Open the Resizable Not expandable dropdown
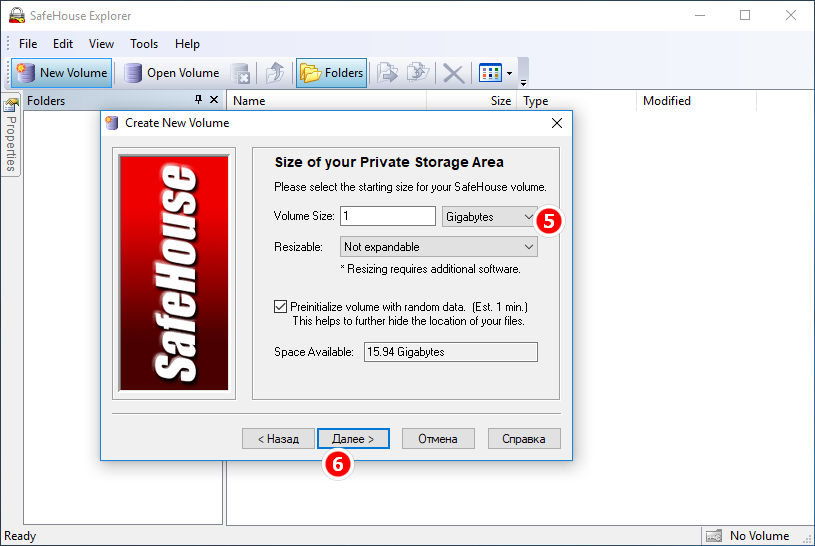815x546 pixels. coord(439,247)
